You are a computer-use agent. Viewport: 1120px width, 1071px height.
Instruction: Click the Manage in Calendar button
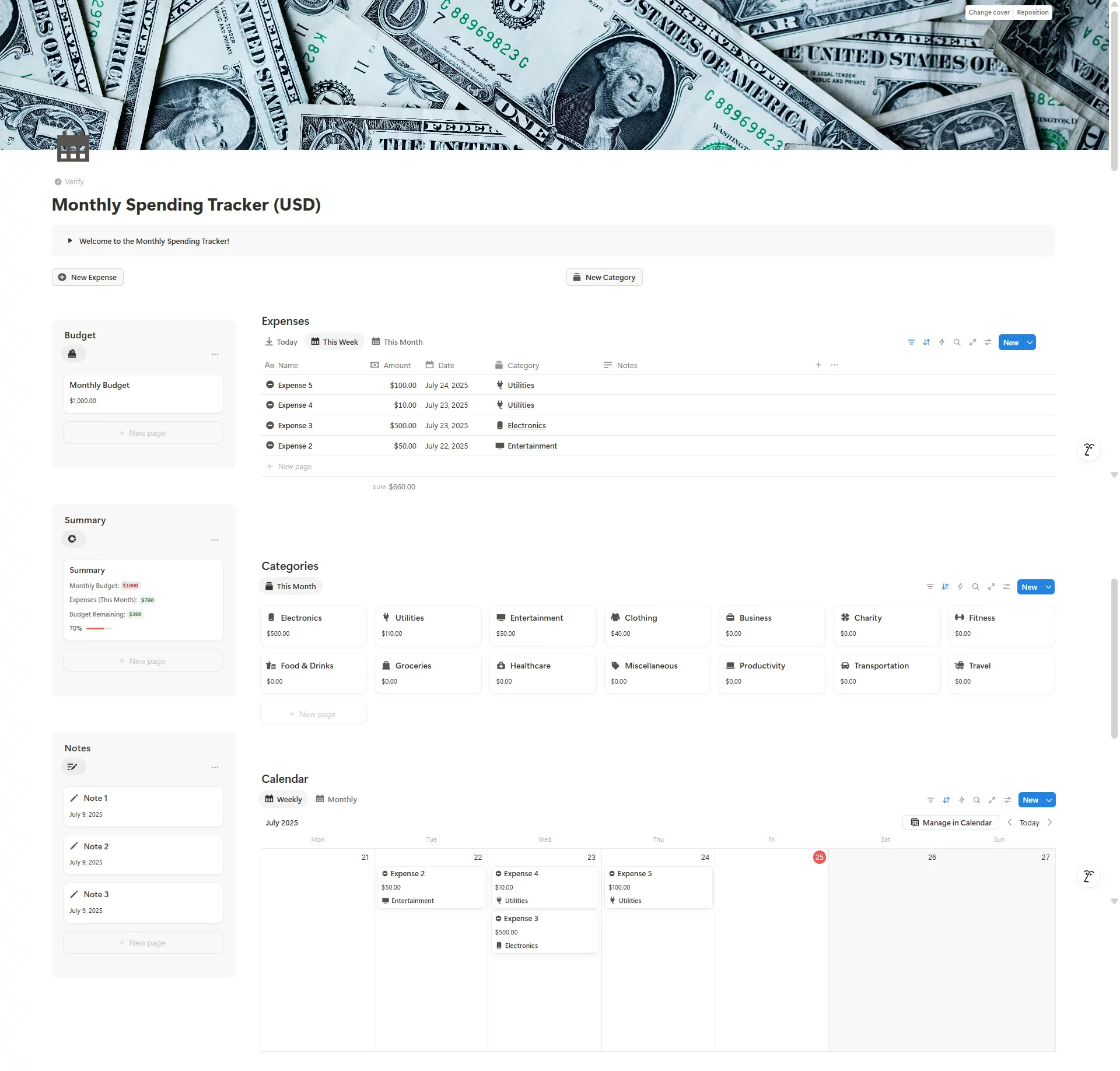click(x=951, y=822)
